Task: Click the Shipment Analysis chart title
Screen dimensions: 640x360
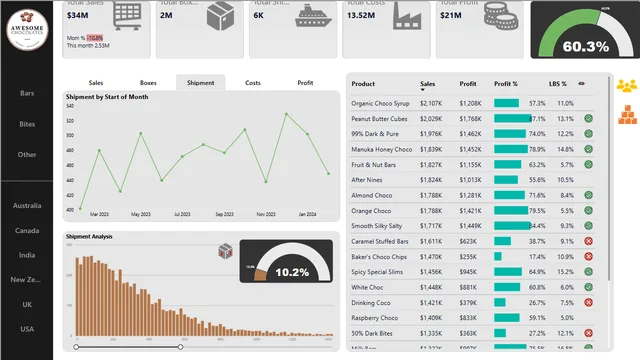Action: pos(89,236)
